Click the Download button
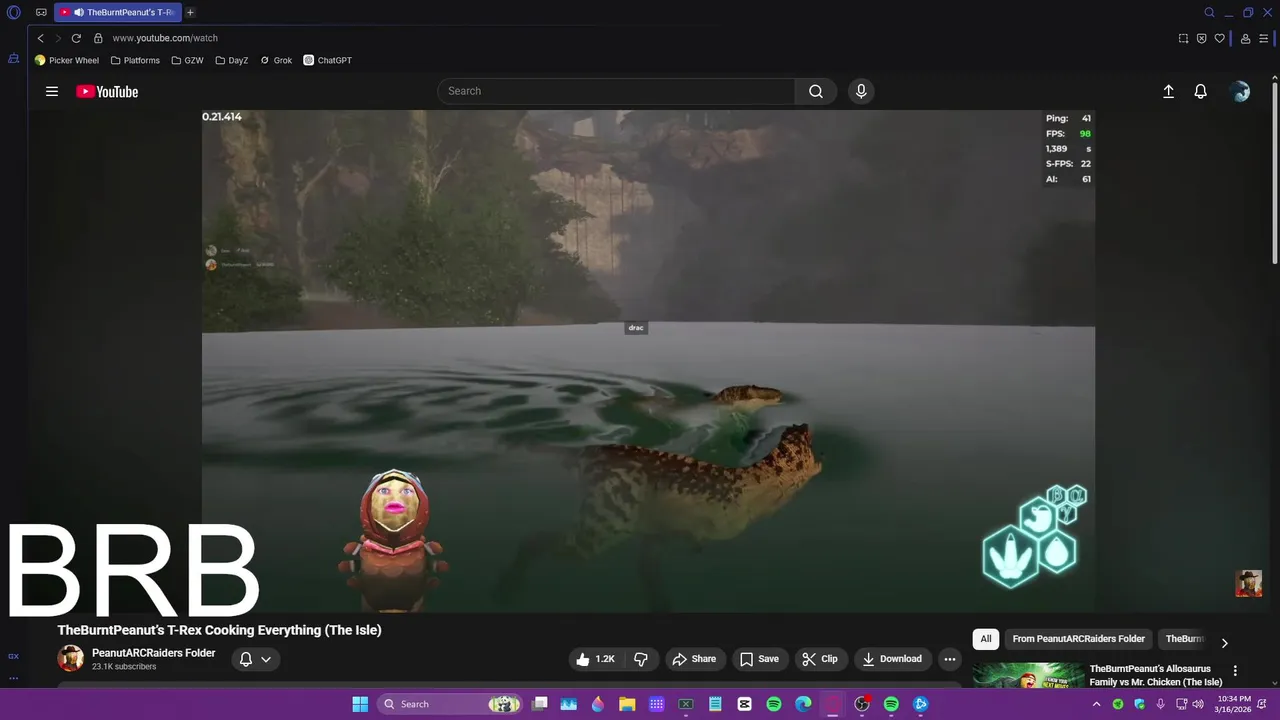This screenshot has height=720, width=1280. coord(893,659)
